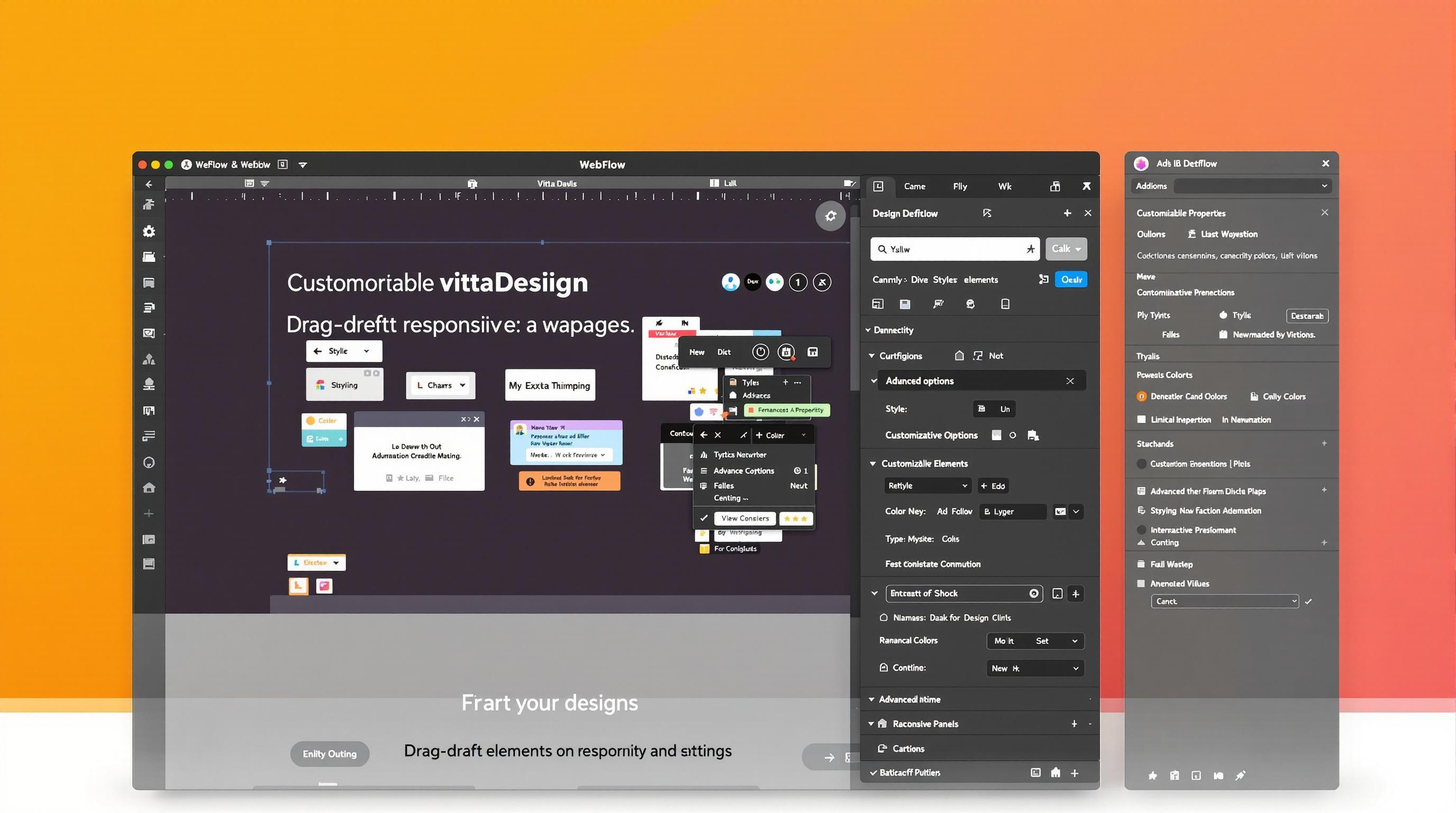Open the Canct dropdown in Ads panel
Image resolution: width=1456 pixels, height=813 pixels.
tap(1225, 601)
